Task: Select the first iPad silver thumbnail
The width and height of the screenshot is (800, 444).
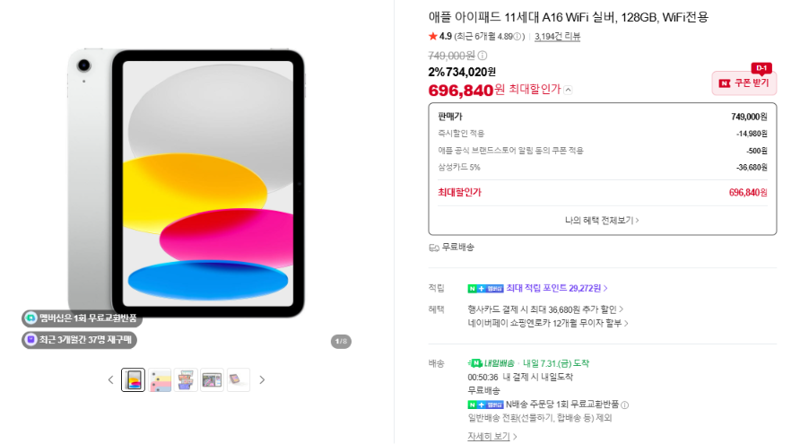Action: (x=133, y=380)
